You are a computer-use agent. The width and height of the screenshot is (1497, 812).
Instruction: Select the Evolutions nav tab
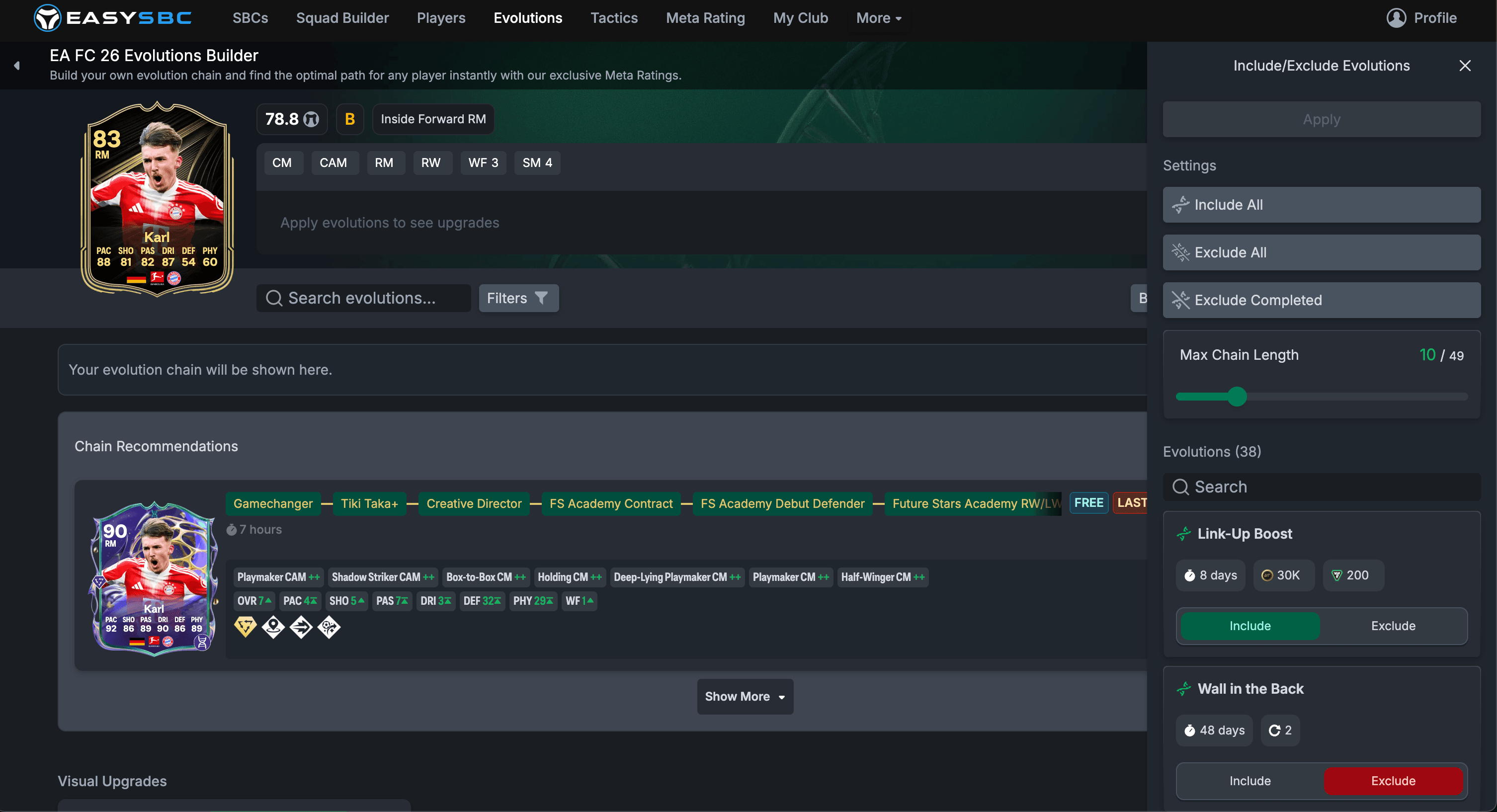tap(528, 18)
